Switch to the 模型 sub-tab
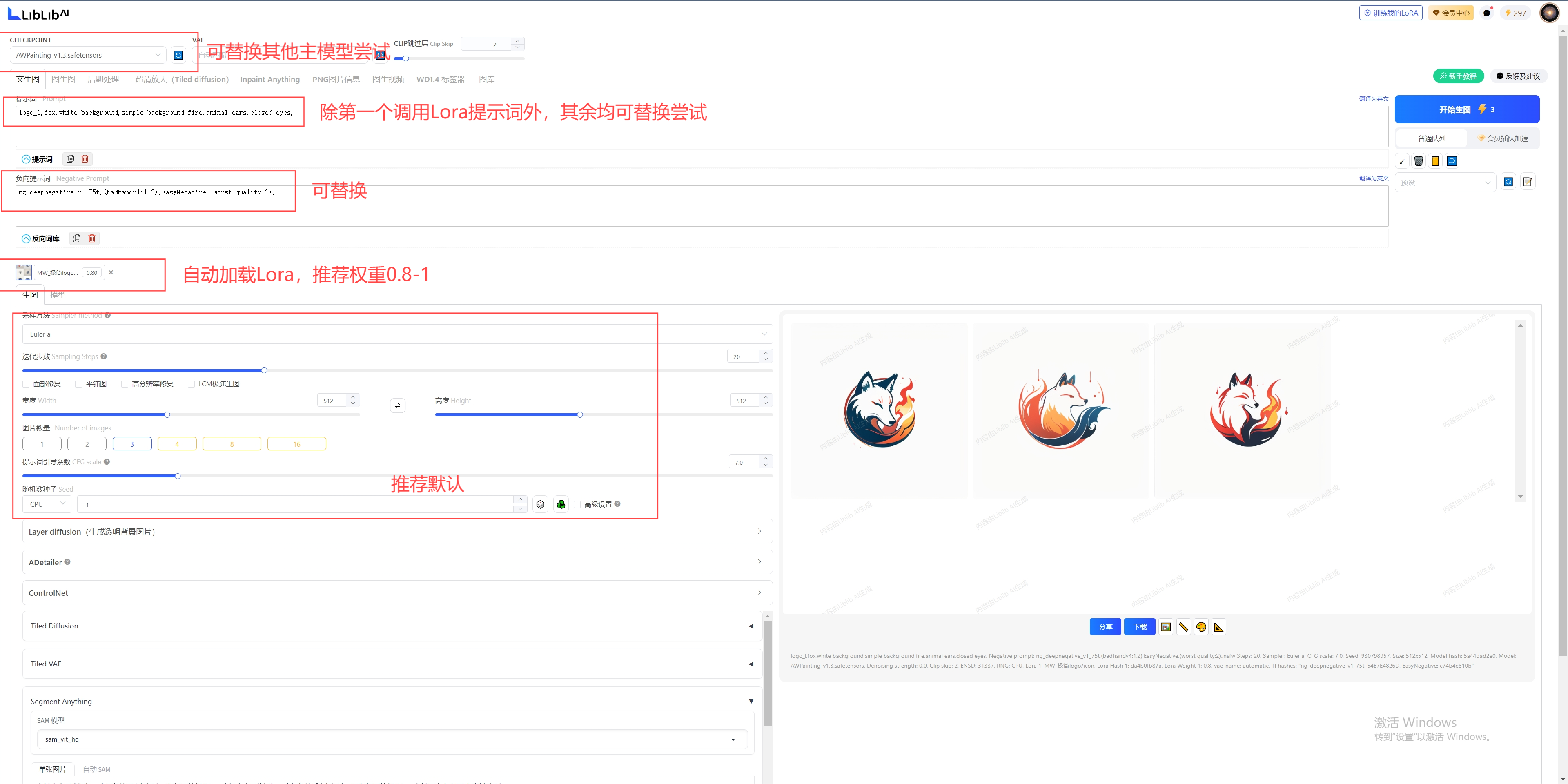The width and height of the screenshot is (1568, 784). [x=58, y=294]
